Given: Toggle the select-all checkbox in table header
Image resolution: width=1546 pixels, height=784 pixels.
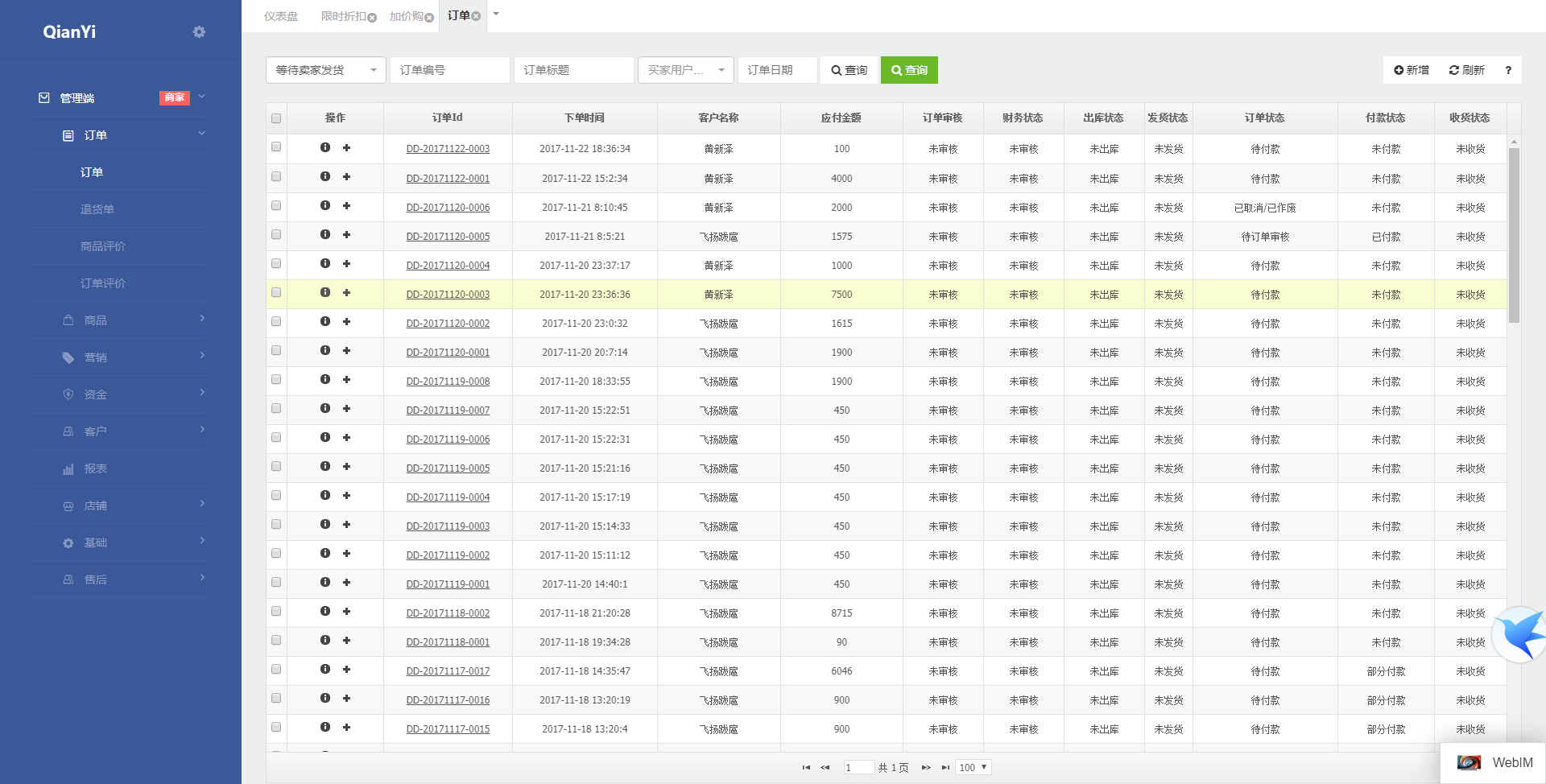Looking at the screenshot, I should pos(276,118).
